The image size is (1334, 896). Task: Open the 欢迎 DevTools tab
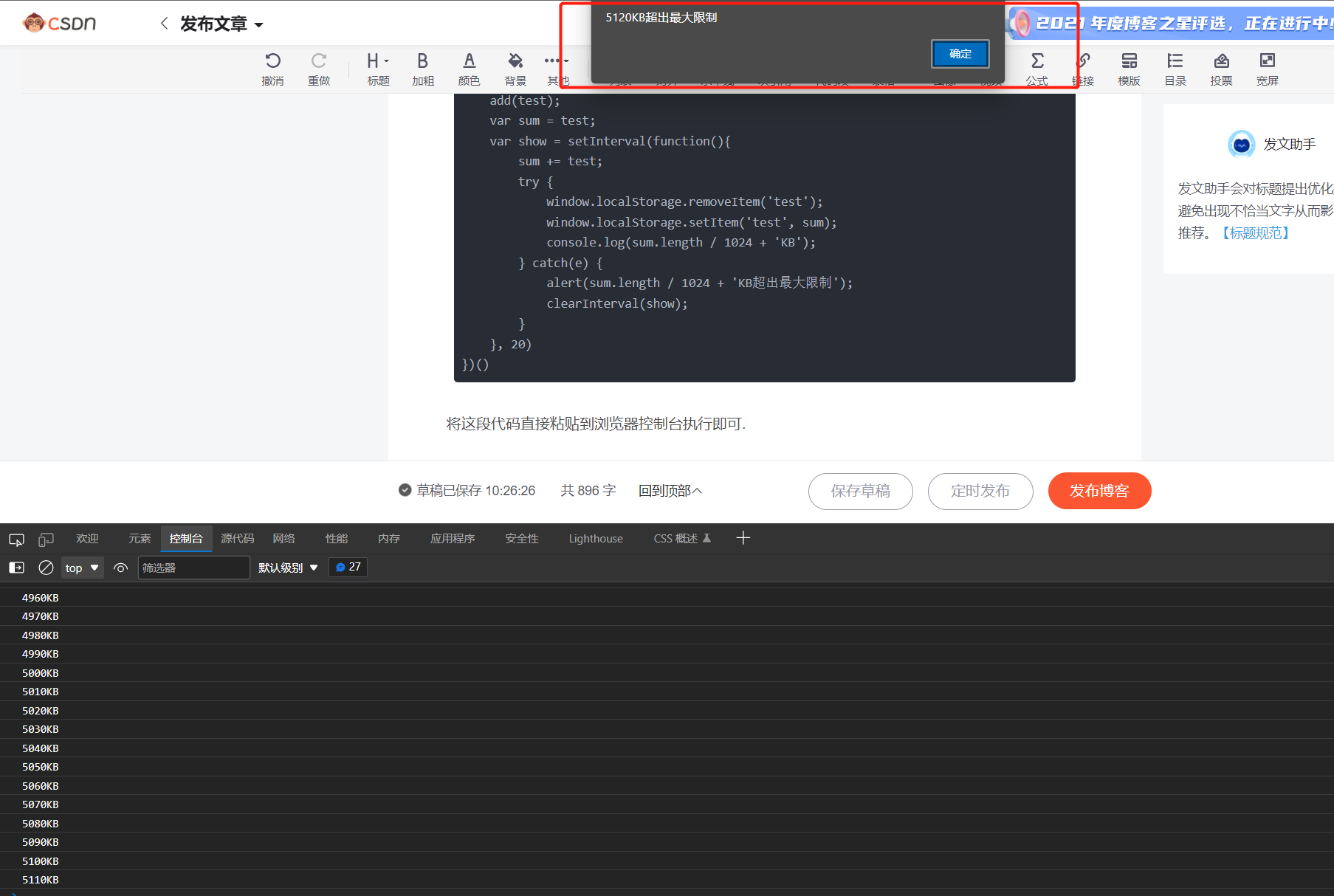[x=87, y=539]
